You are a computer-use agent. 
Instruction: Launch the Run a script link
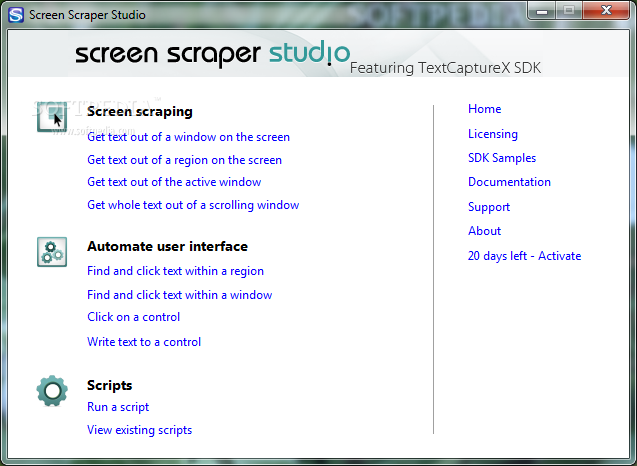coord(118,407)
